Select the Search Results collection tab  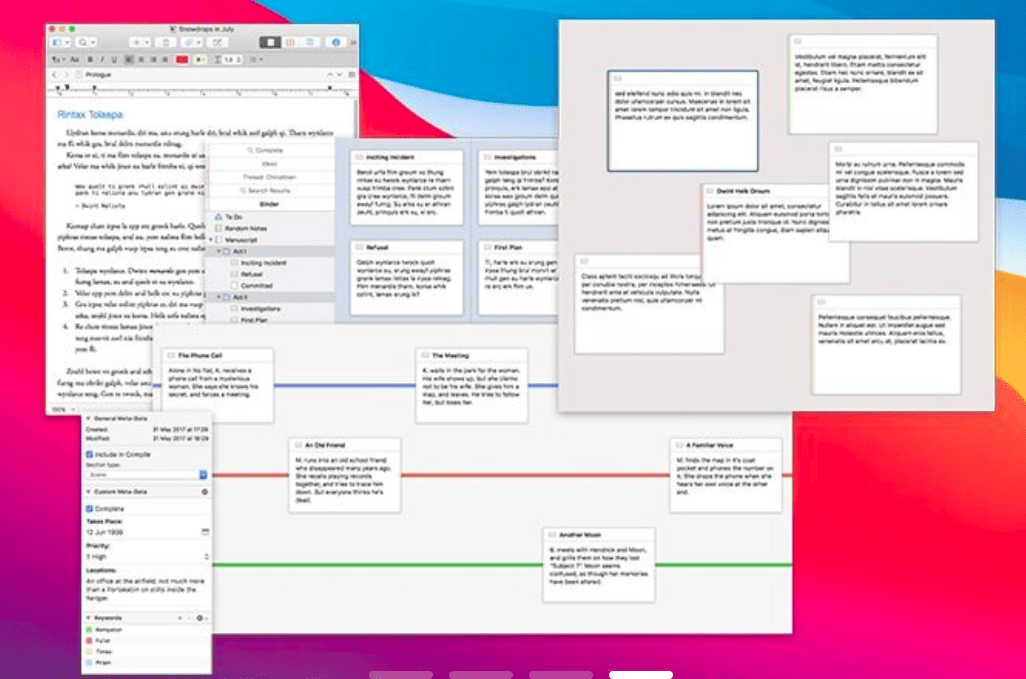pos(270,190)
